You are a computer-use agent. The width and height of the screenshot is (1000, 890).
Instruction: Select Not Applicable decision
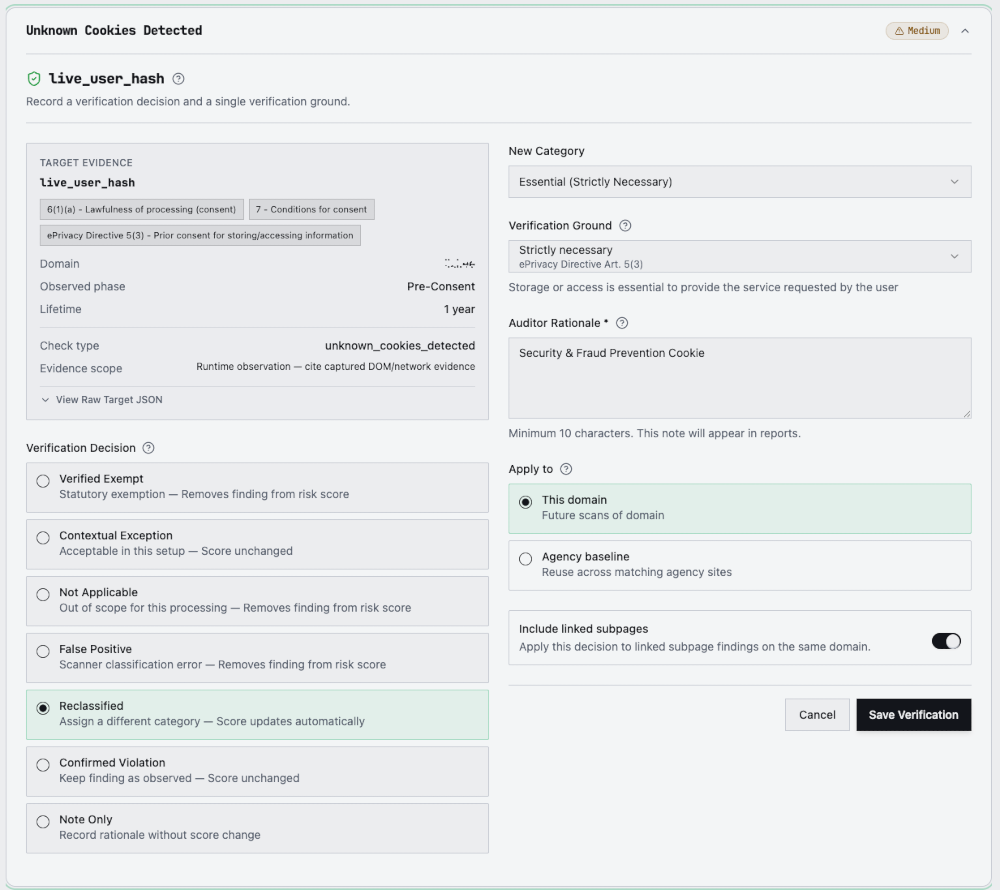click(x=257, y=601)
